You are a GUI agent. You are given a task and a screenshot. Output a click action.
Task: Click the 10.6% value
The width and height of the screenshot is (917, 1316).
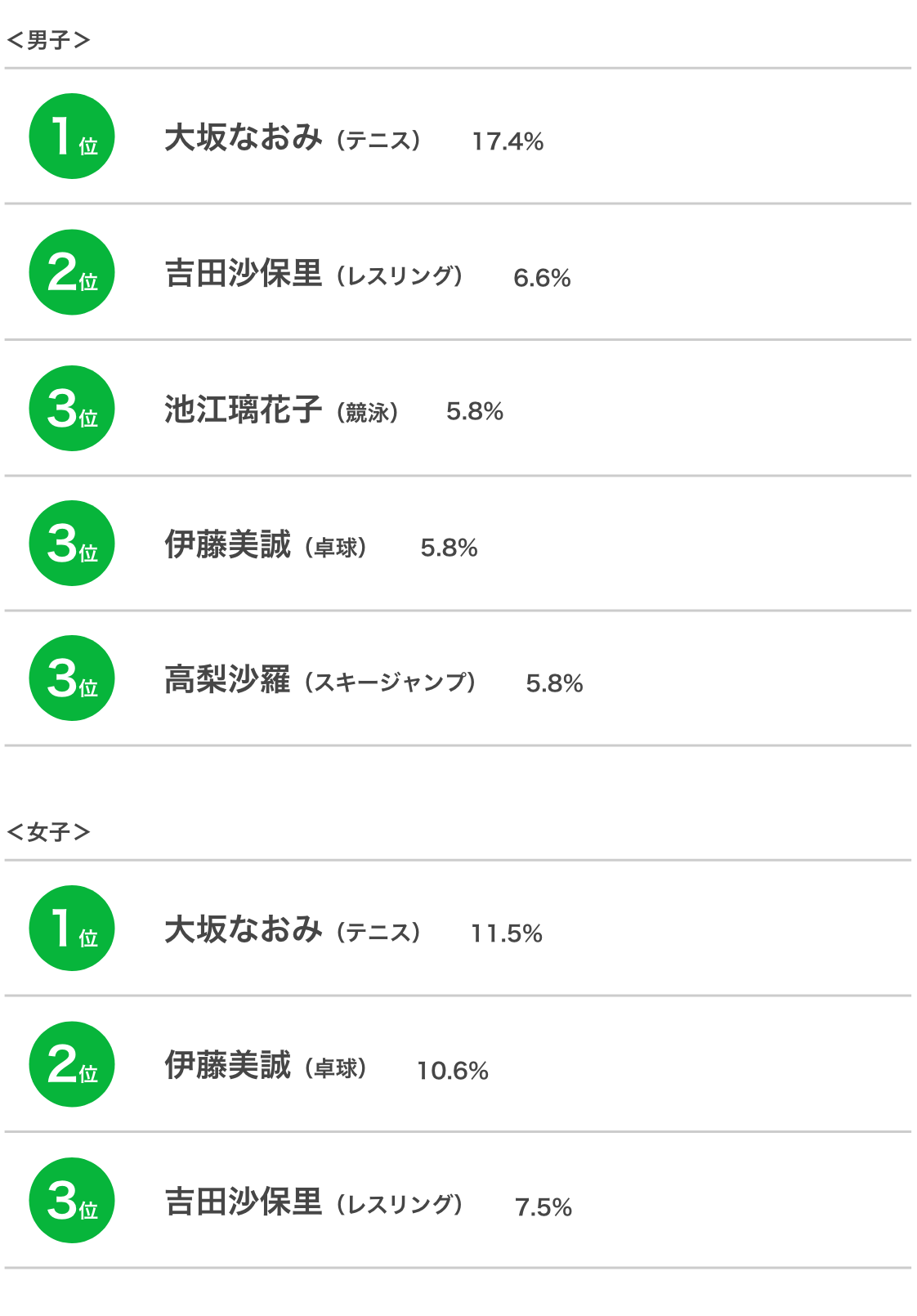point(453,1071)
